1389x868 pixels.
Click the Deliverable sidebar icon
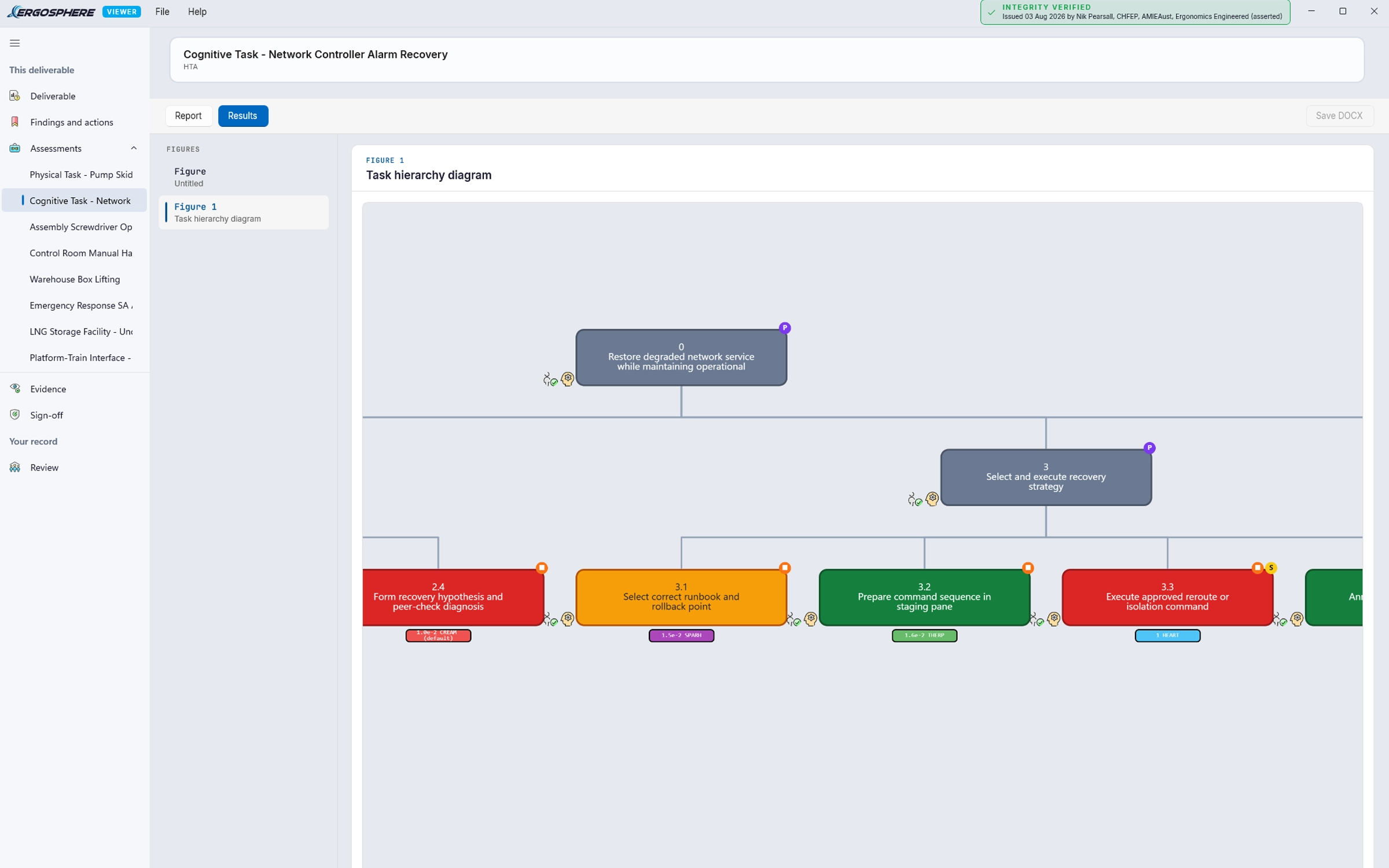click(15, 96)
